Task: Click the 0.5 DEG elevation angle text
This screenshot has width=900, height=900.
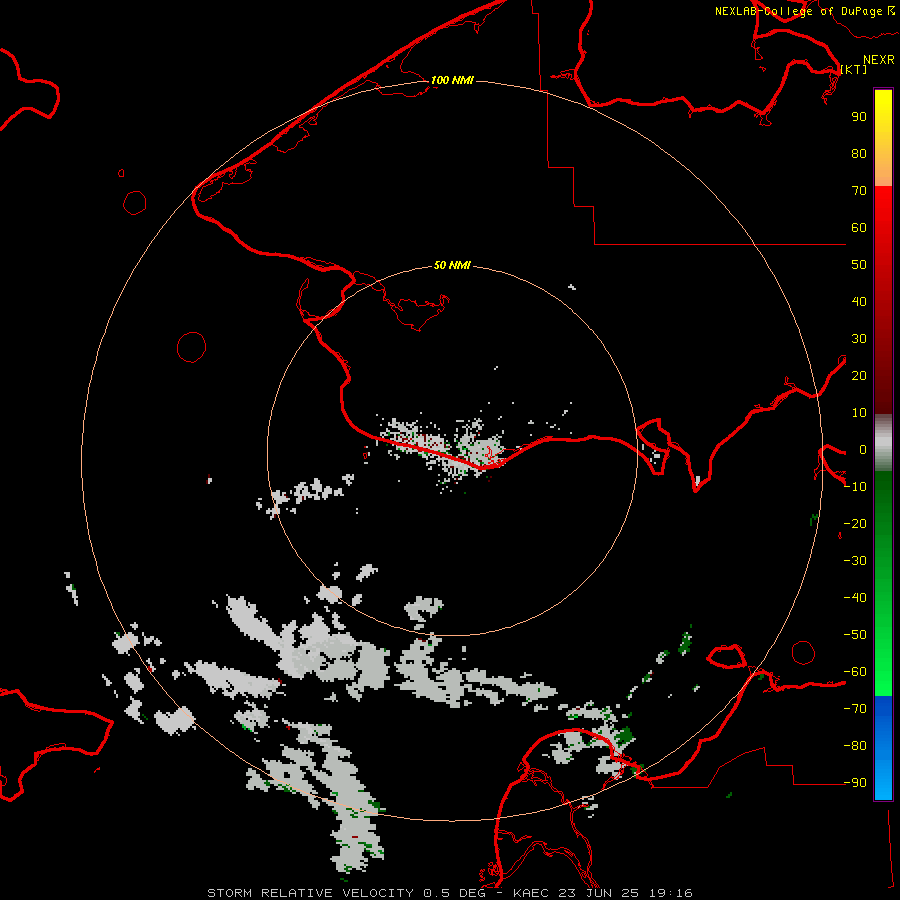Action: 455,893
